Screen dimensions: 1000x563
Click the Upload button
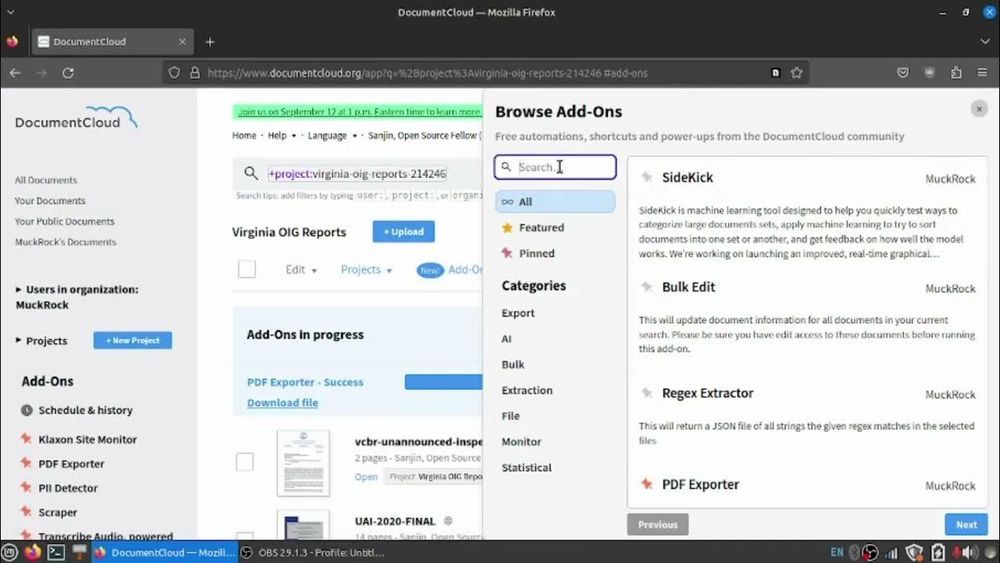404,231
